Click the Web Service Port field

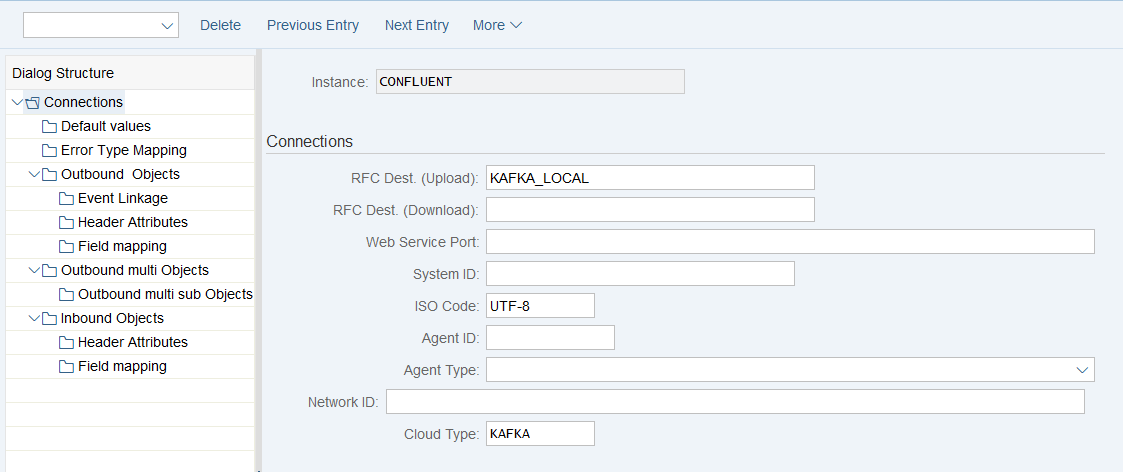tap(791, 241)
